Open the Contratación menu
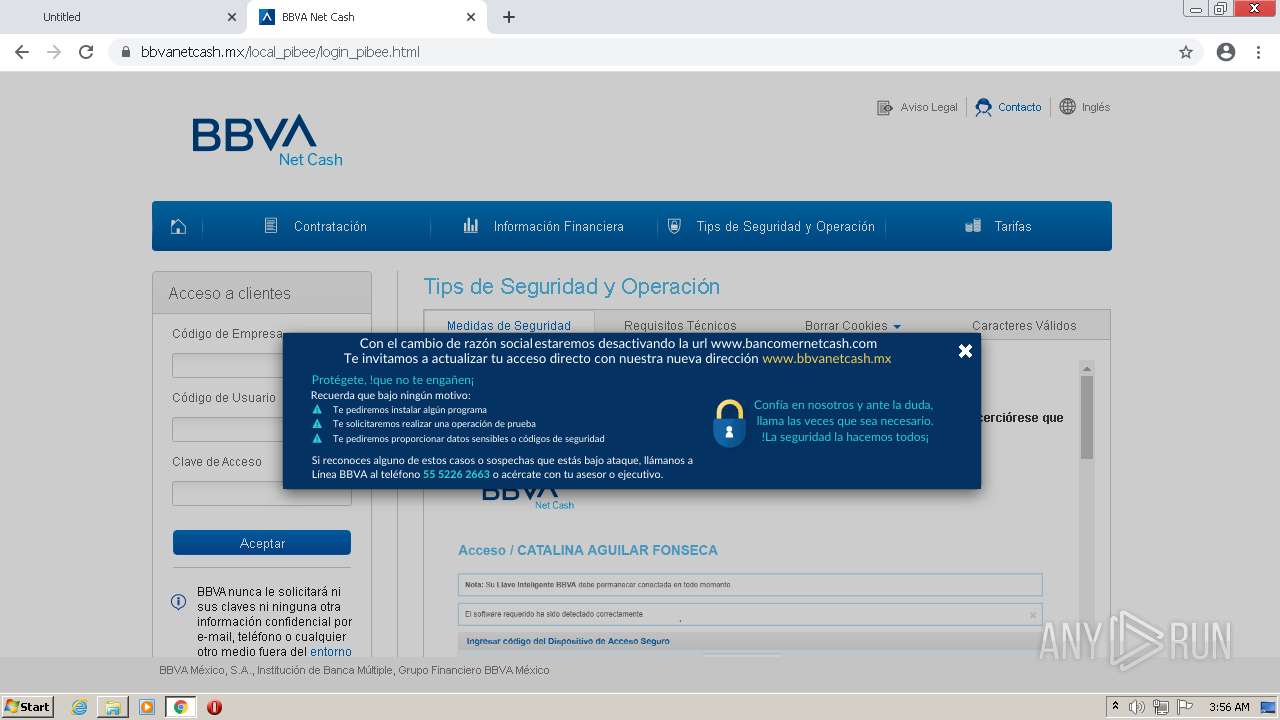This screenshot has height=720, width=1280. point(330,227)
